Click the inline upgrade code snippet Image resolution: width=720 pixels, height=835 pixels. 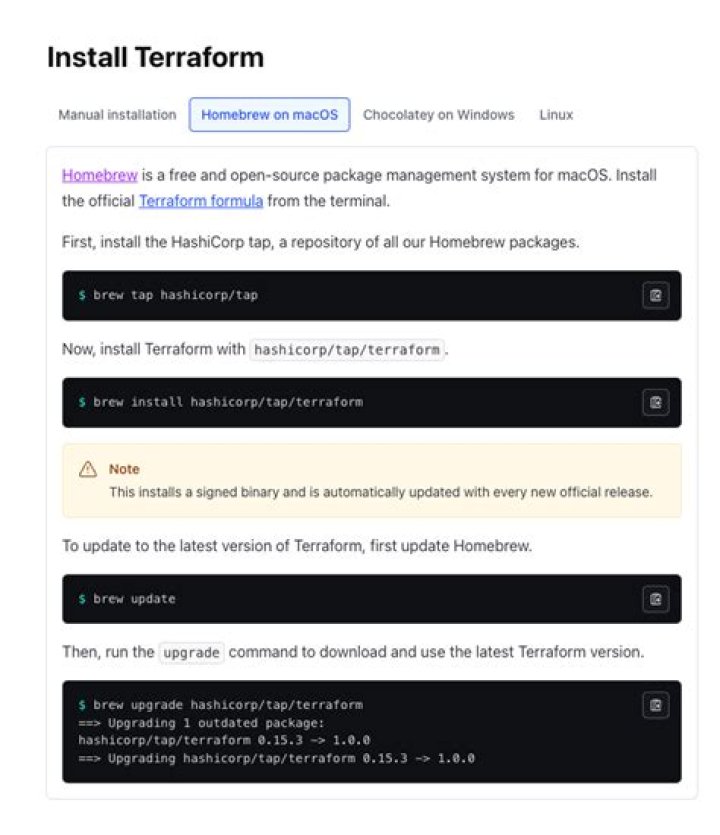(191, 652)
